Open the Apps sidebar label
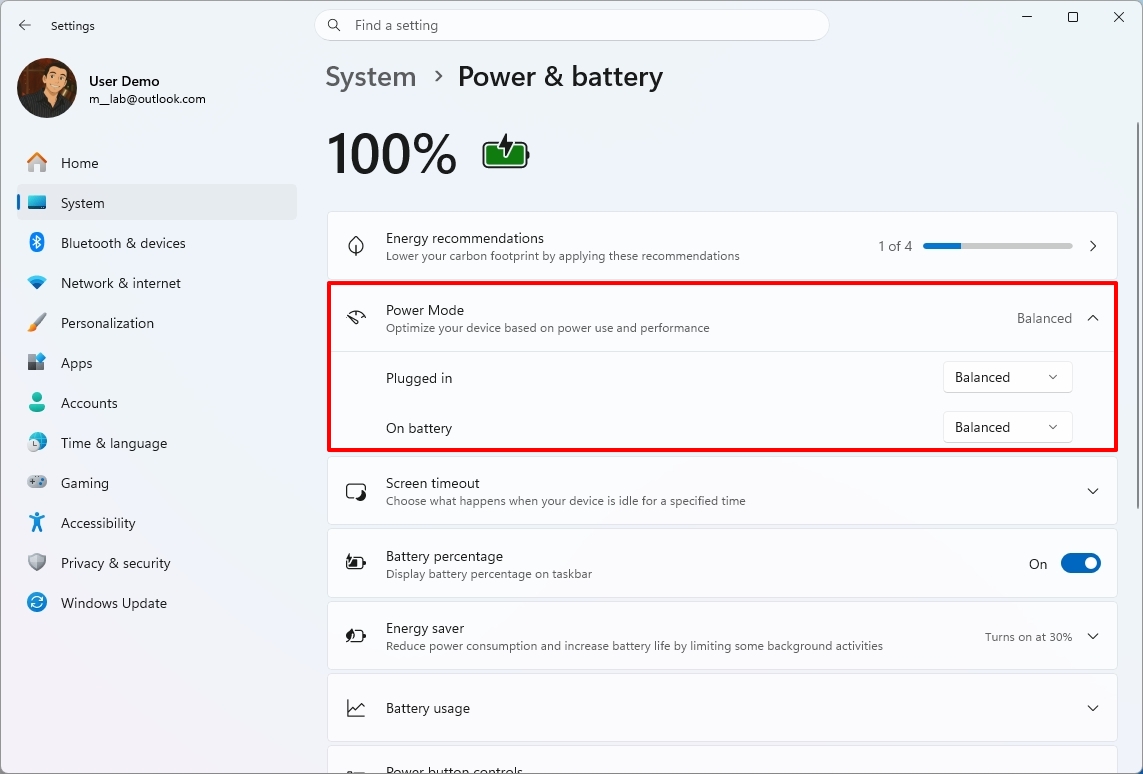Image resolution: width=1143 pixels, height=774 pixels. pos(77,363)
